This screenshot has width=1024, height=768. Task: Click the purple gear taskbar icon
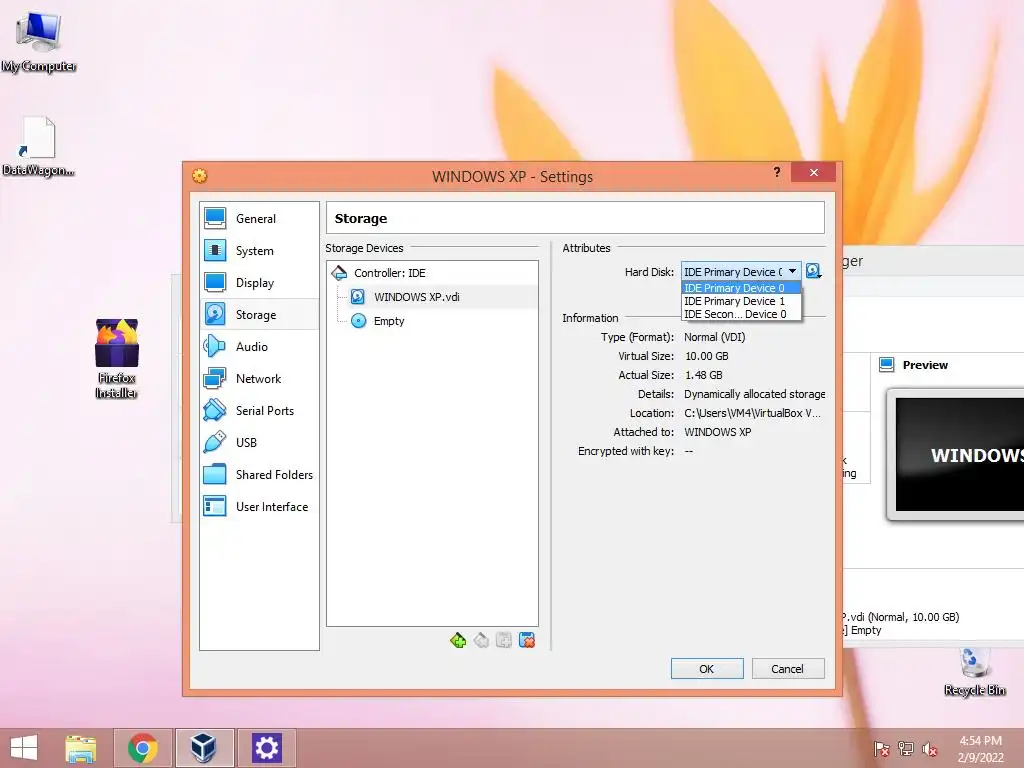tap(266, 748)
